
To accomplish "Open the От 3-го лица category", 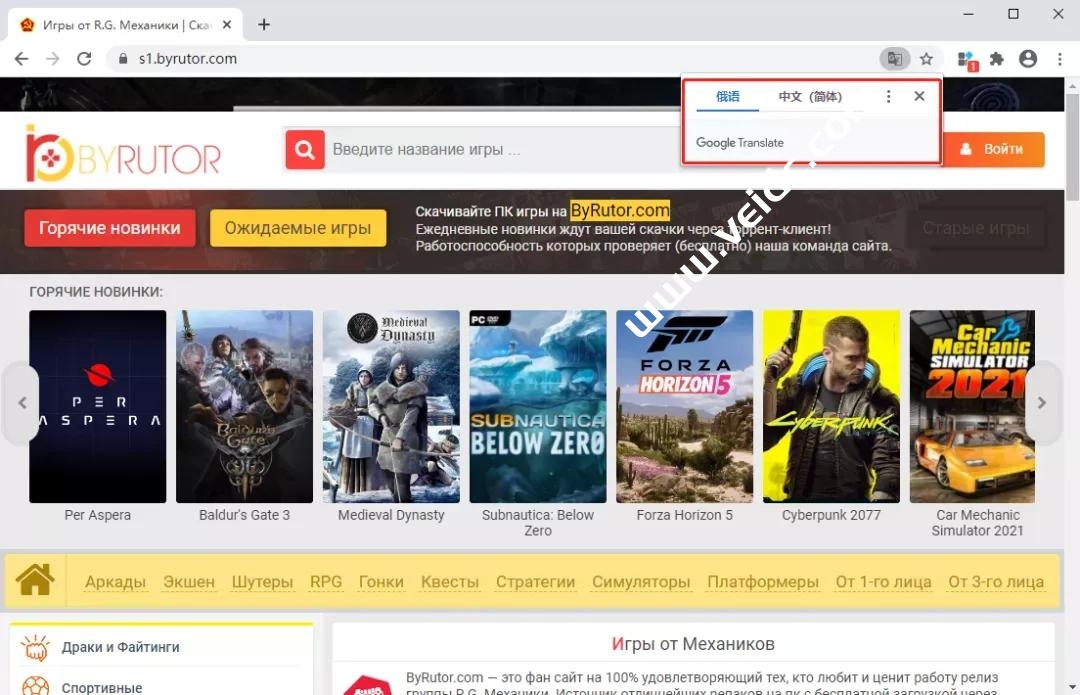I will pyautogui.click(x=996, y=582).
